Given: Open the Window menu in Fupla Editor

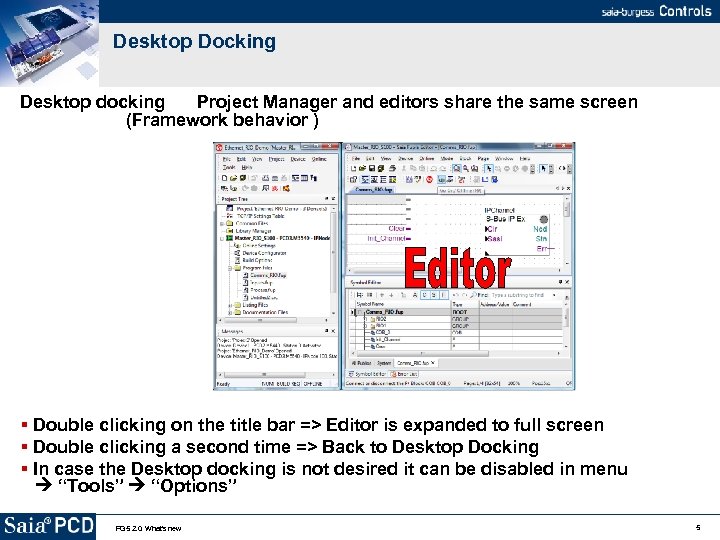Looking at the screenshot, I should point(504,158).
